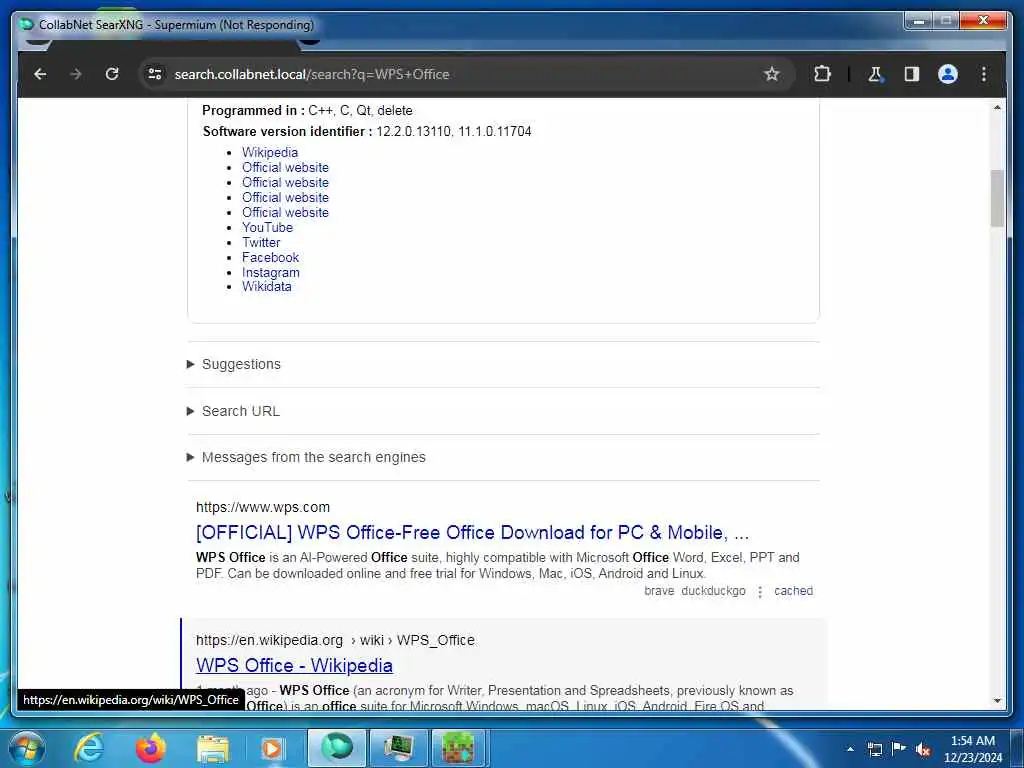Open the taskbar clock showing 1:54 AM
Viewport: 1024px width, 768px height.
(972, 749)
